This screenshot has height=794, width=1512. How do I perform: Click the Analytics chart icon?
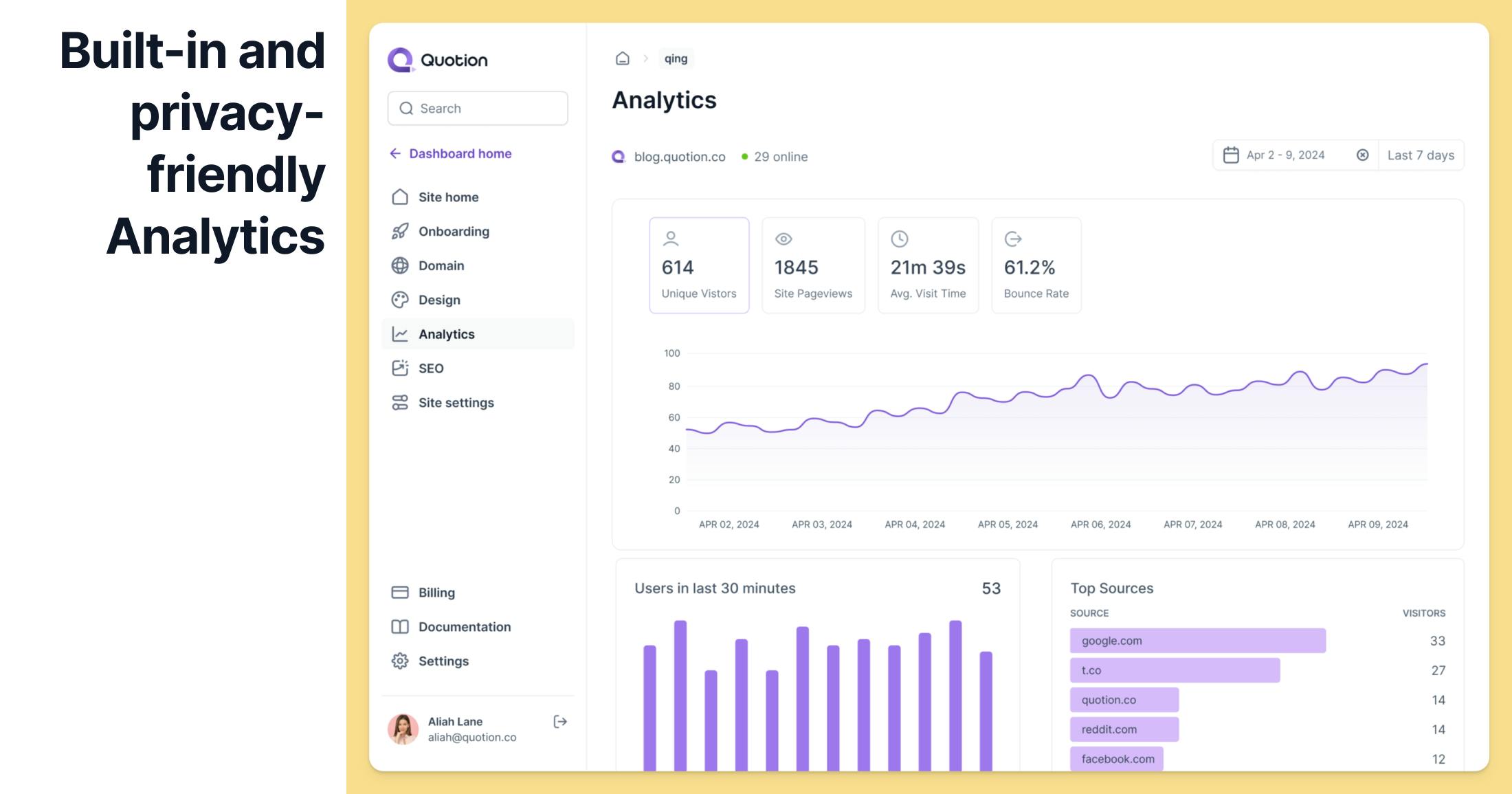pos(400,334)
